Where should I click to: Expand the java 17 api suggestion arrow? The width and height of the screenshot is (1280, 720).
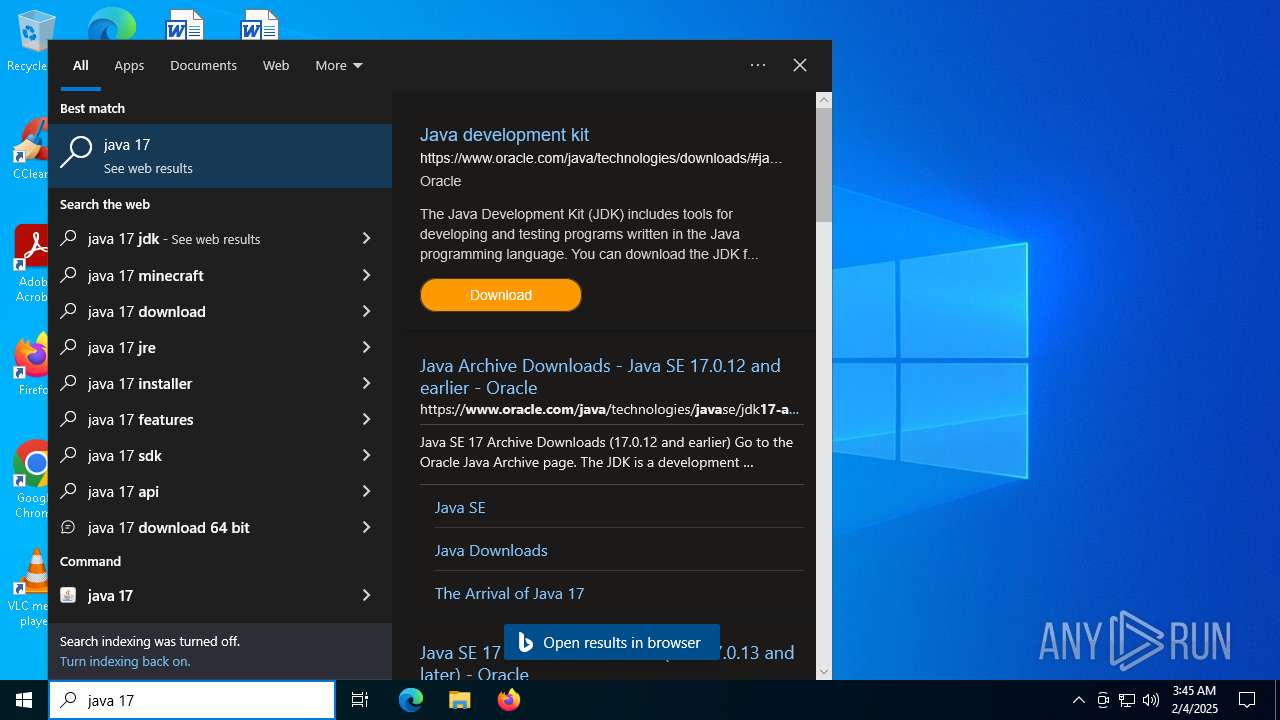point(366,491)
